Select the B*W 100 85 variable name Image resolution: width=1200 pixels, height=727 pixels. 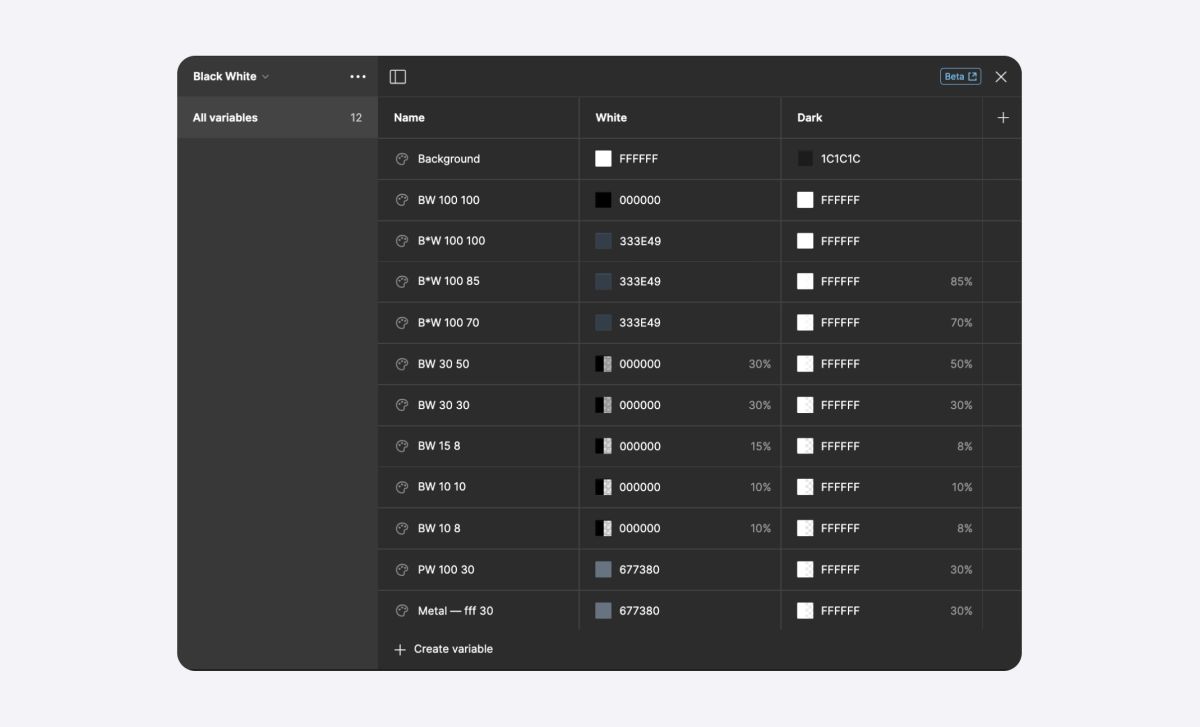tap(449, 282)
